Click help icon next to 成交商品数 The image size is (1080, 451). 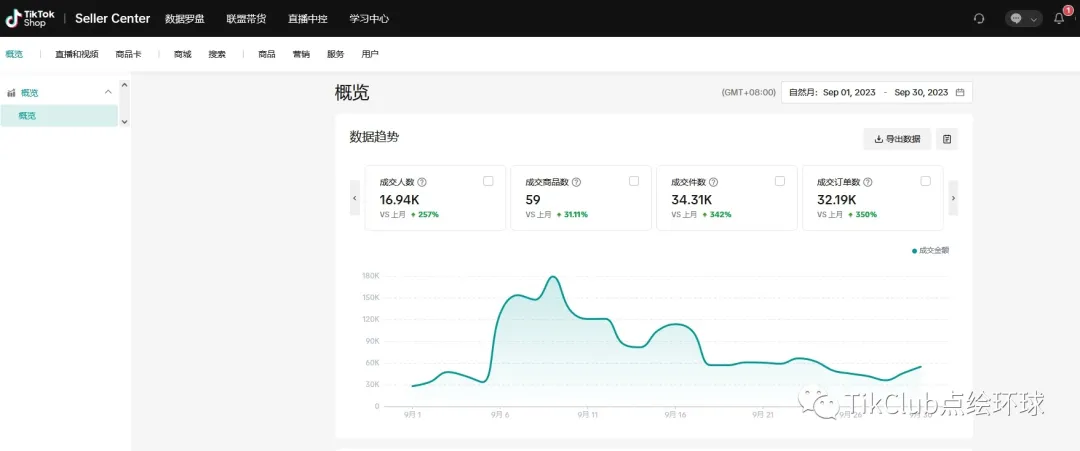pos(576,182)
